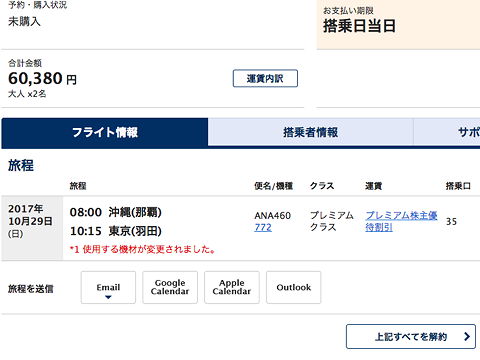Click the 便名/機種 column header
Screen dimensions: 480x360
click(x=273, y=186)
